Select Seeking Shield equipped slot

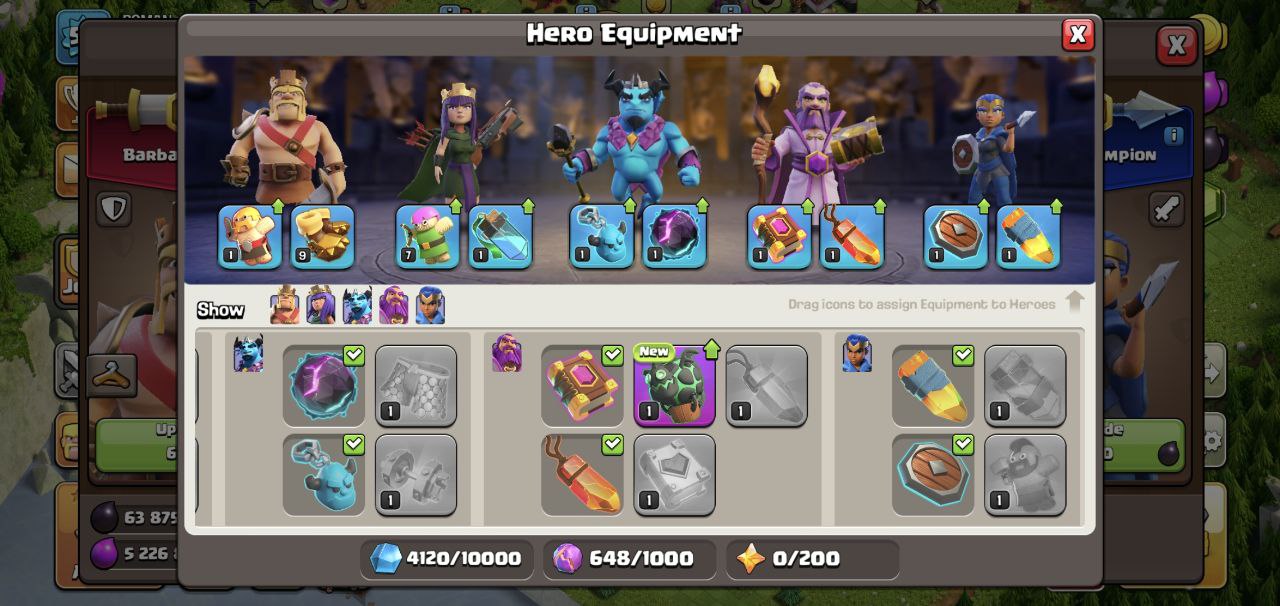coord(956,237)
